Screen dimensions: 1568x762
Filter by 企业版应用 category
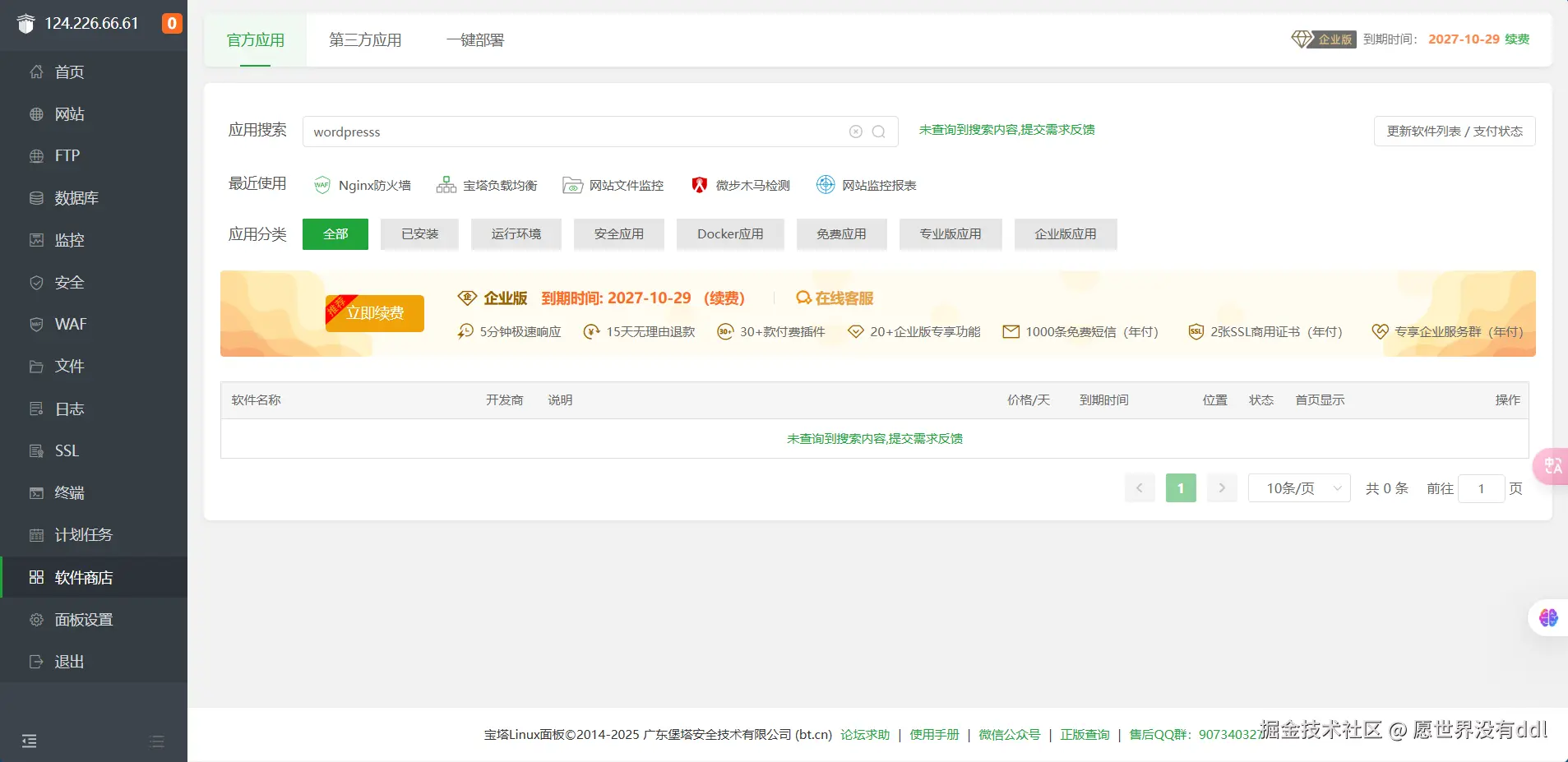click(1066, 234)
